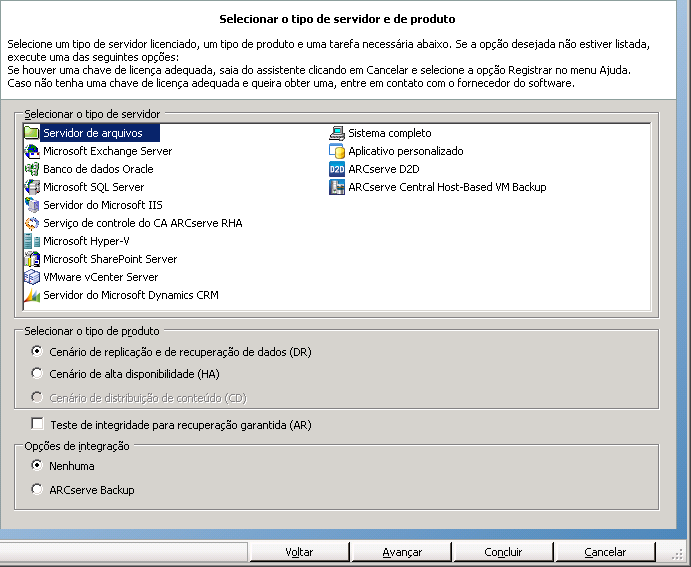
Task: Select 'ARCserve Central Host-Based VM Backup' text
Action: pyautogui.click(x=447, y=187)
